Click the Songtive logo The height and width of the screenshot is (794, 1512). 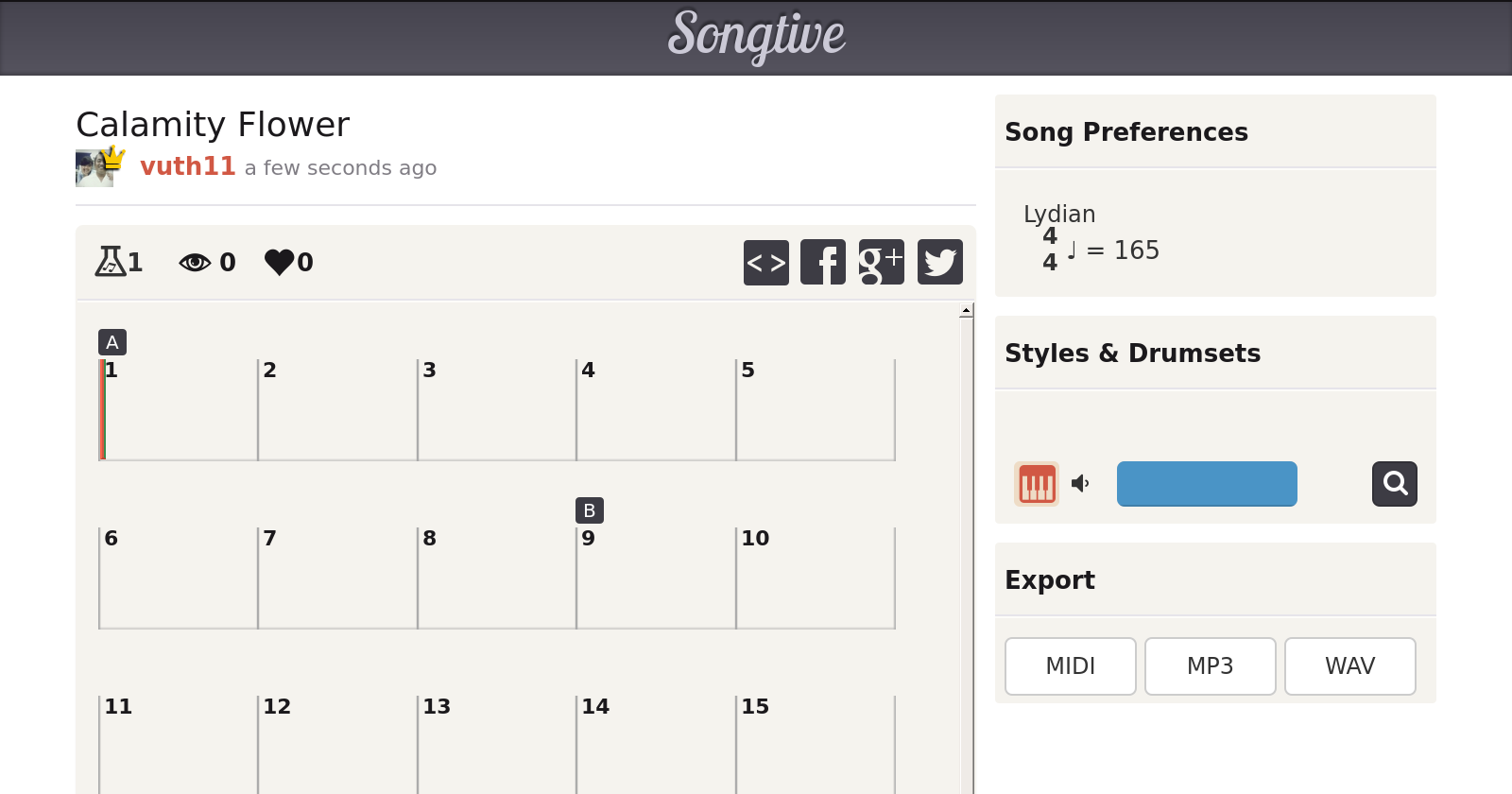(x=756, y=36)
